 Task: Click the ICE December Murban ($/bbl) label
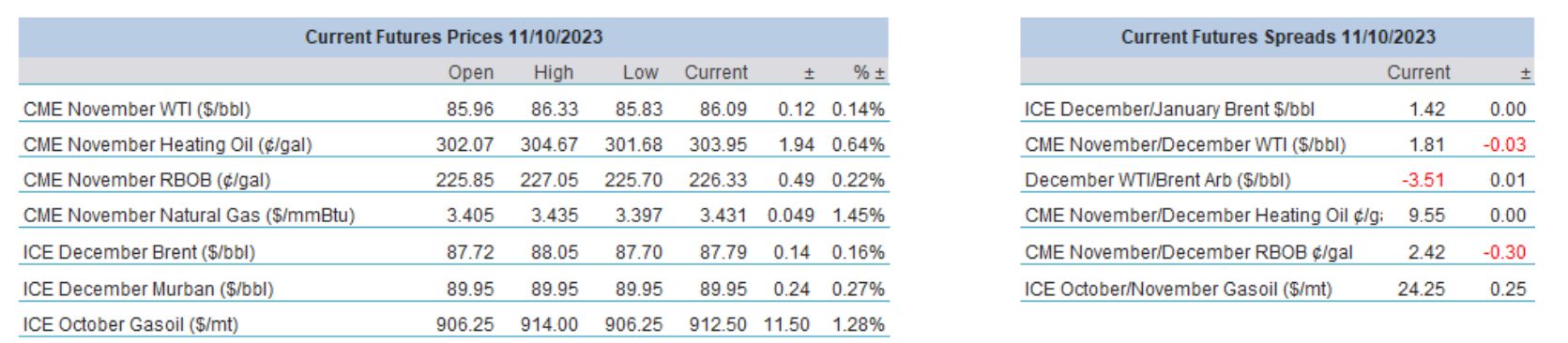coord(148,289)
